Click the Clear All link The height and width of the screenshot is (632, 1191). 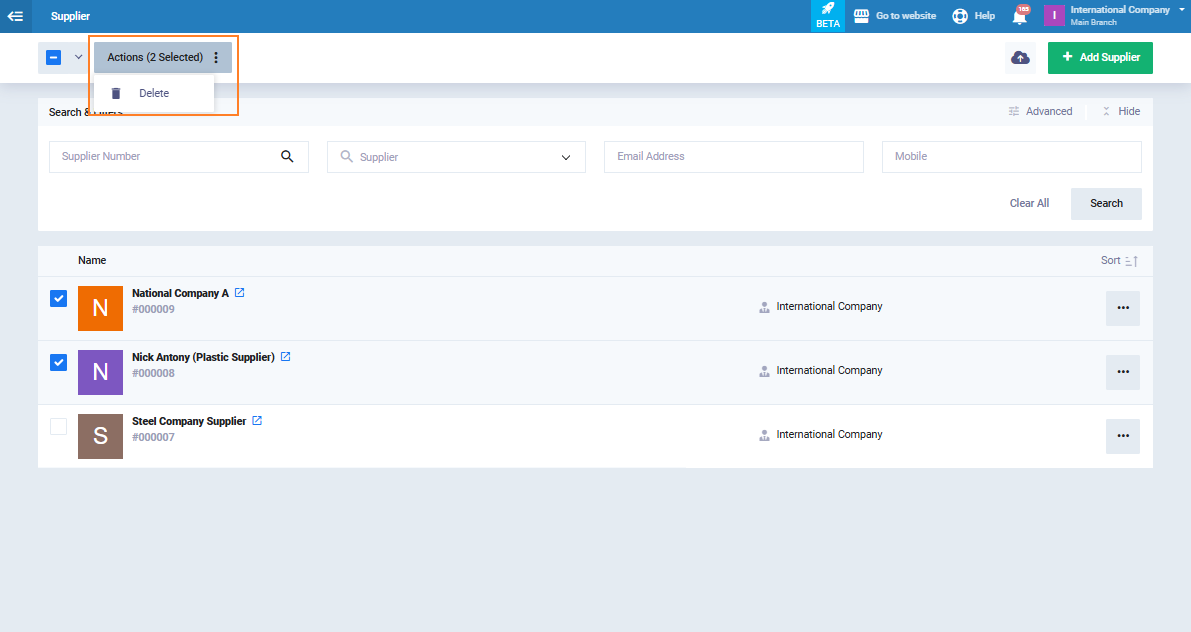point(1029,204)
